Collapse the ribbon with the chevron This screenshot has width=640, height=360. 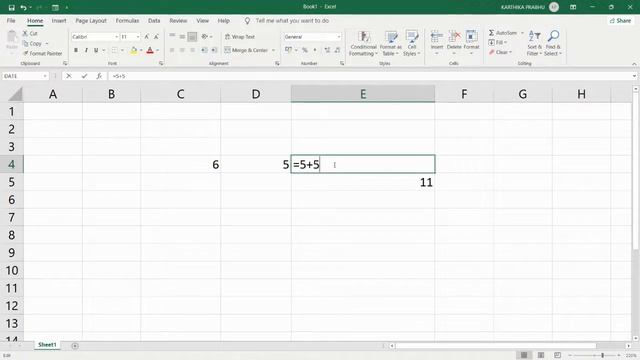pos(634,64)
